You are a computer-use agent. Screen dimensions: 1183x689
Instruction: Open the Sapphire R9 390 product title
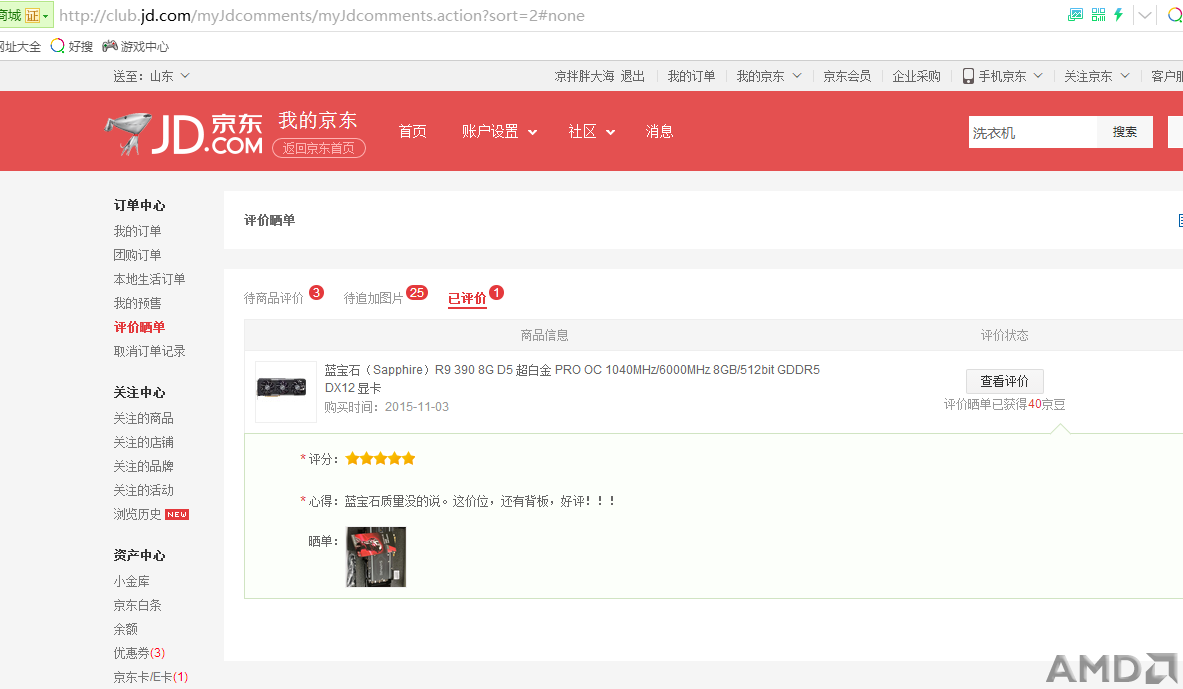tap(572, 379)
